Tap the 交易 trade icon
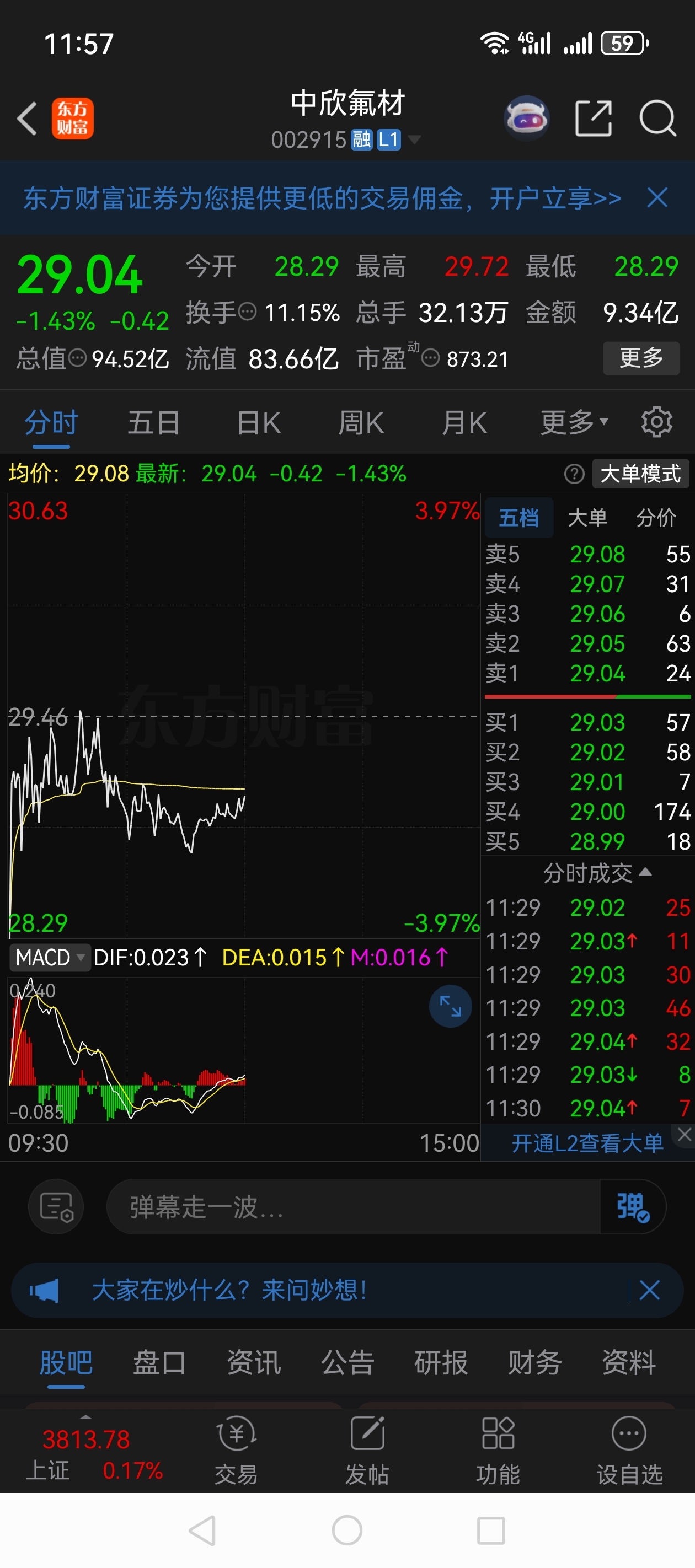The image size is (695, 1568). click(236, 1450)
